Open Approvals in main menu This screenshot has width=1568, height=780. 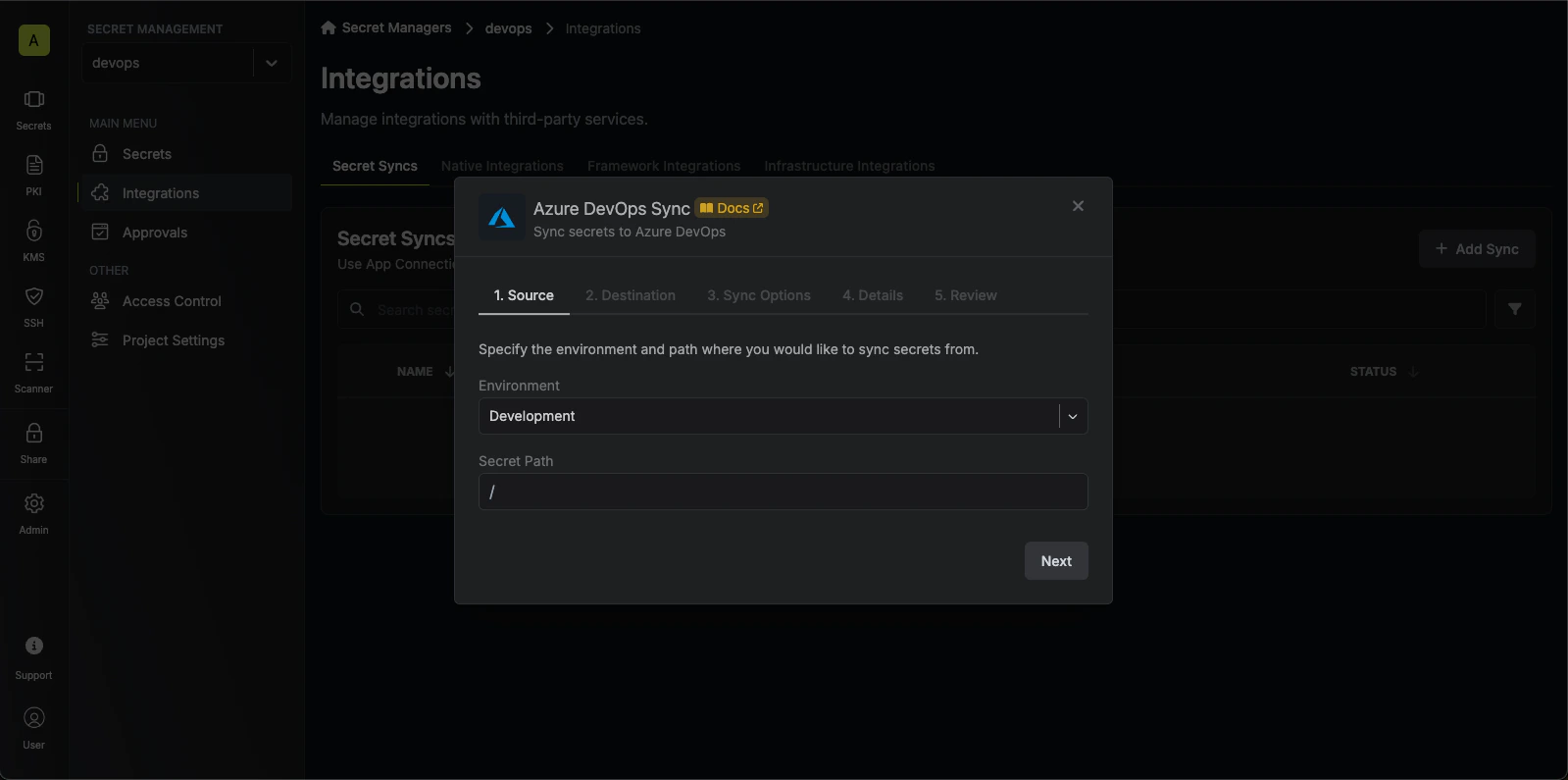coord(186,233)
